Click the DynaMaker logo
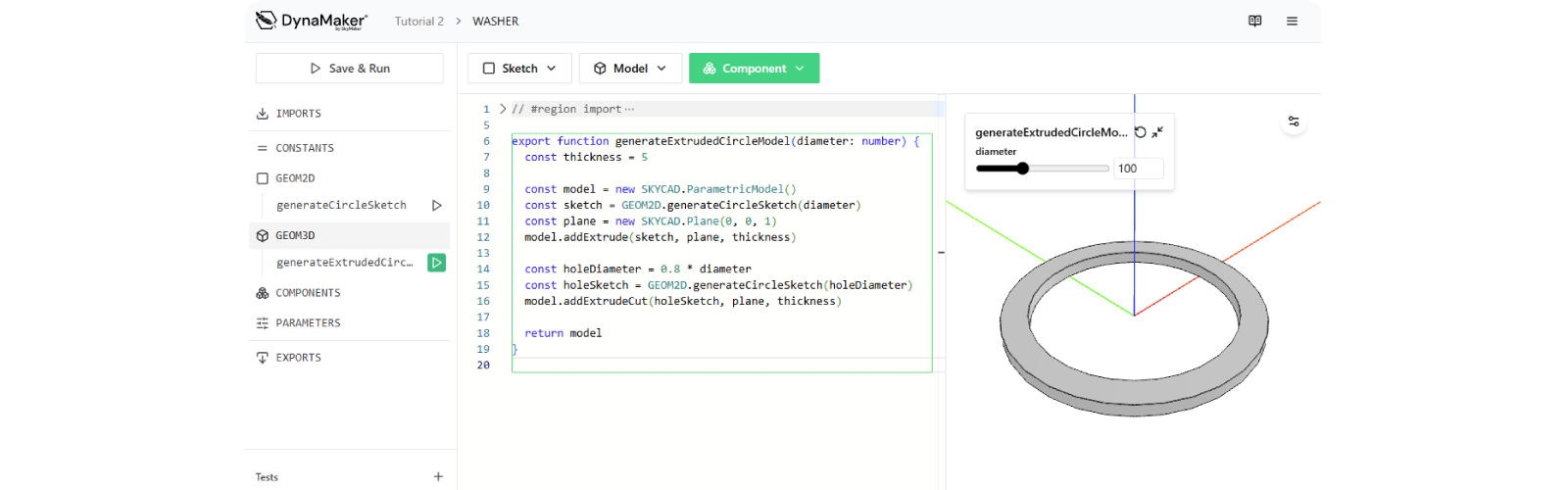Viewport: 1568px width, 490px height. coord(311,21)
